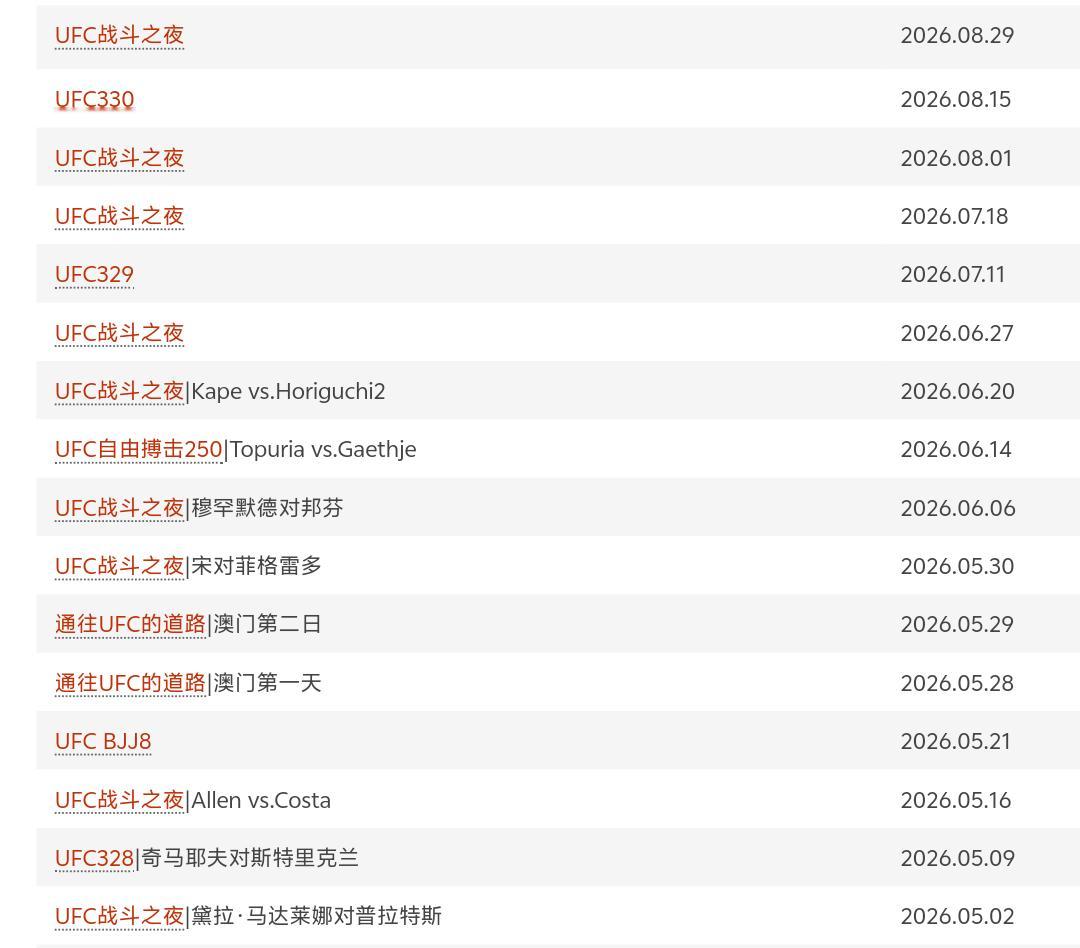This screenshot has width=1080, height=948.
Task: Open UFC自由搏击250 Topuria vs.Gaethje link
Action: [138, 450]
